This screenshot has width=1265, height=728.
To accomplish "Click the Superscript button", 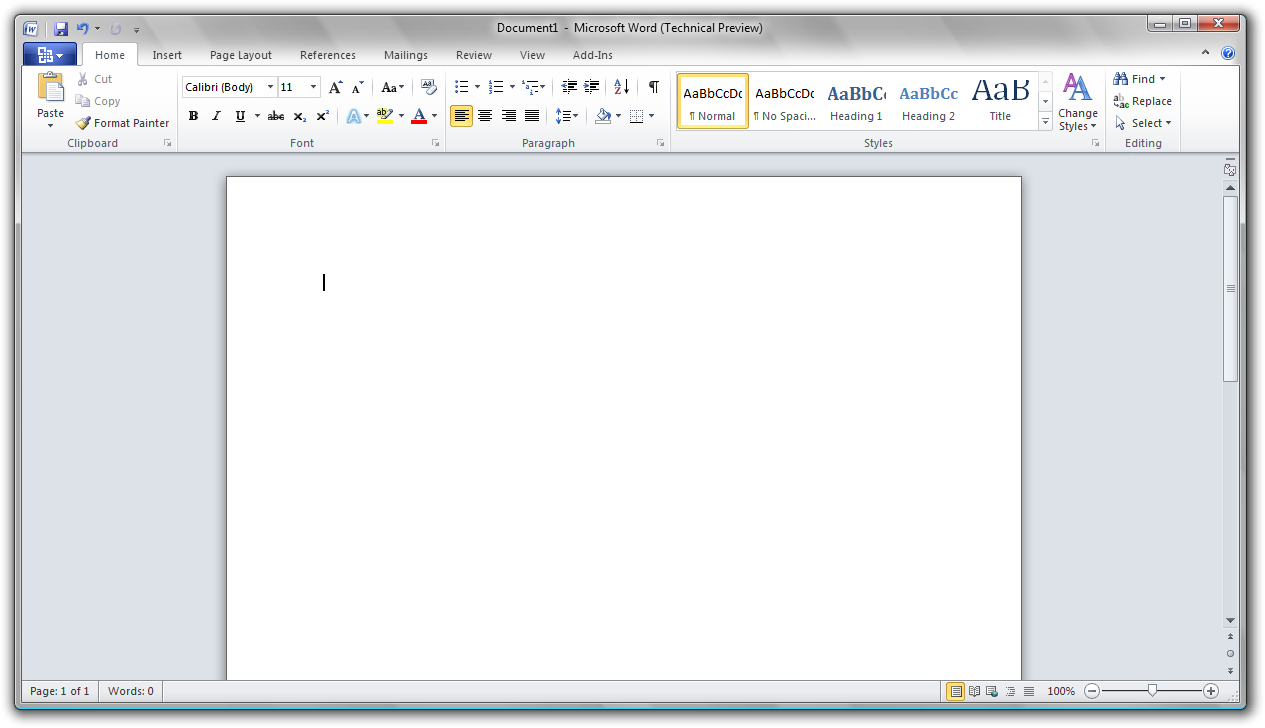I will pyautogui.click(x=321, y=115).
